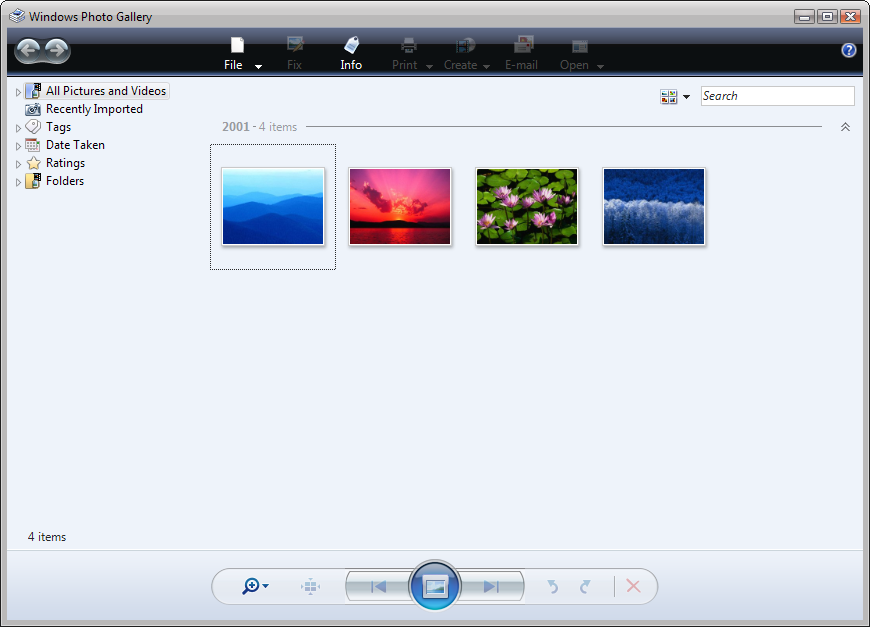
Task: Click the Back navigation arrow
Action: pos(28,50)
